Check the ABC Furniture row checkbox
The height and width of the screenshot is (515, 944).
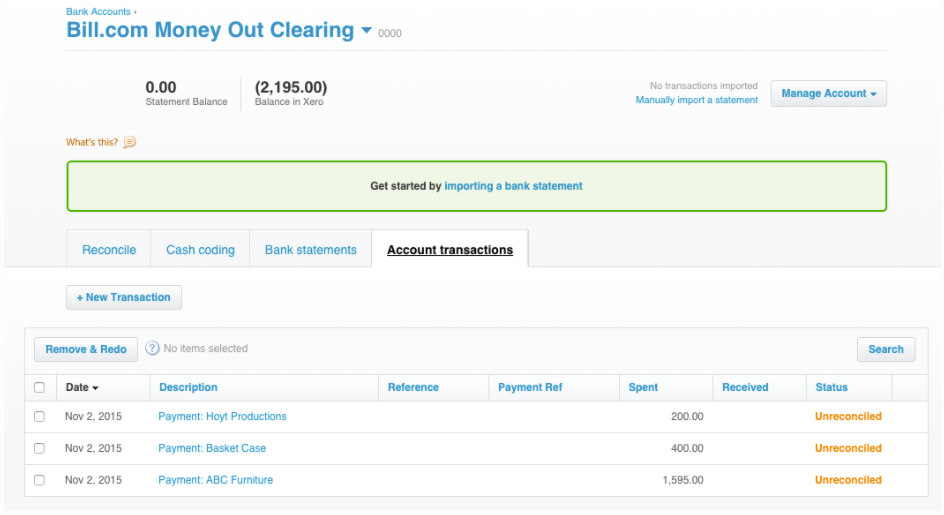(40, 480)
